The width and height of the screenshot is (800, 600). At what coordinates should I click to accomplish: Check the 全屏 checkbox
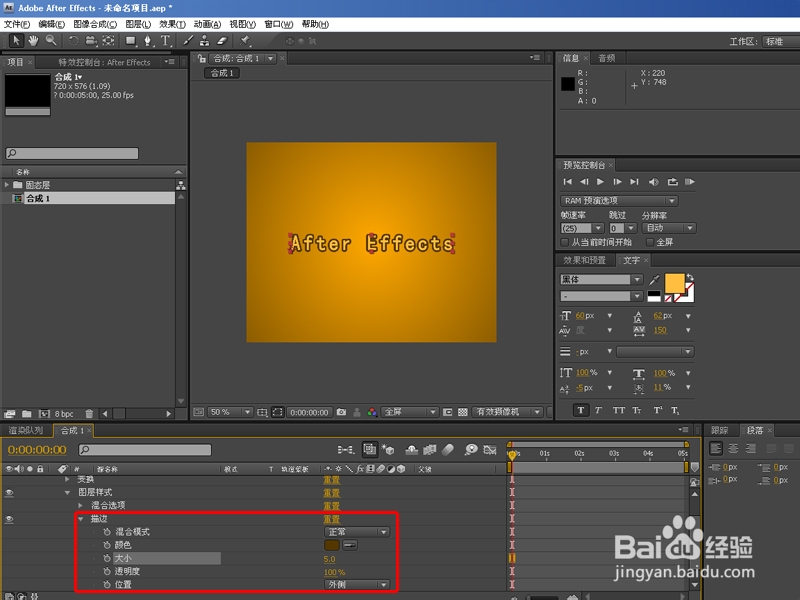(649, 242)
